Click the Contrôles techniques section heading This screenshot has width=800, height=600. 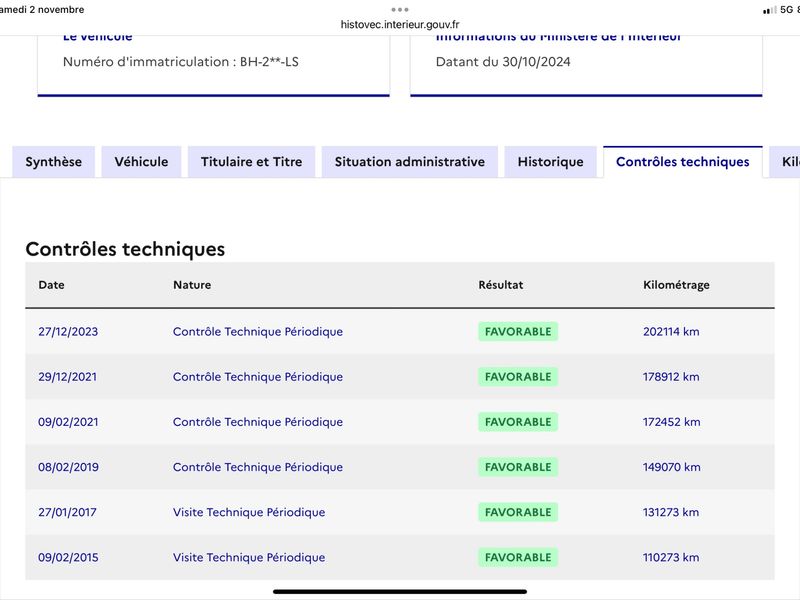click(x=125, y=249)
